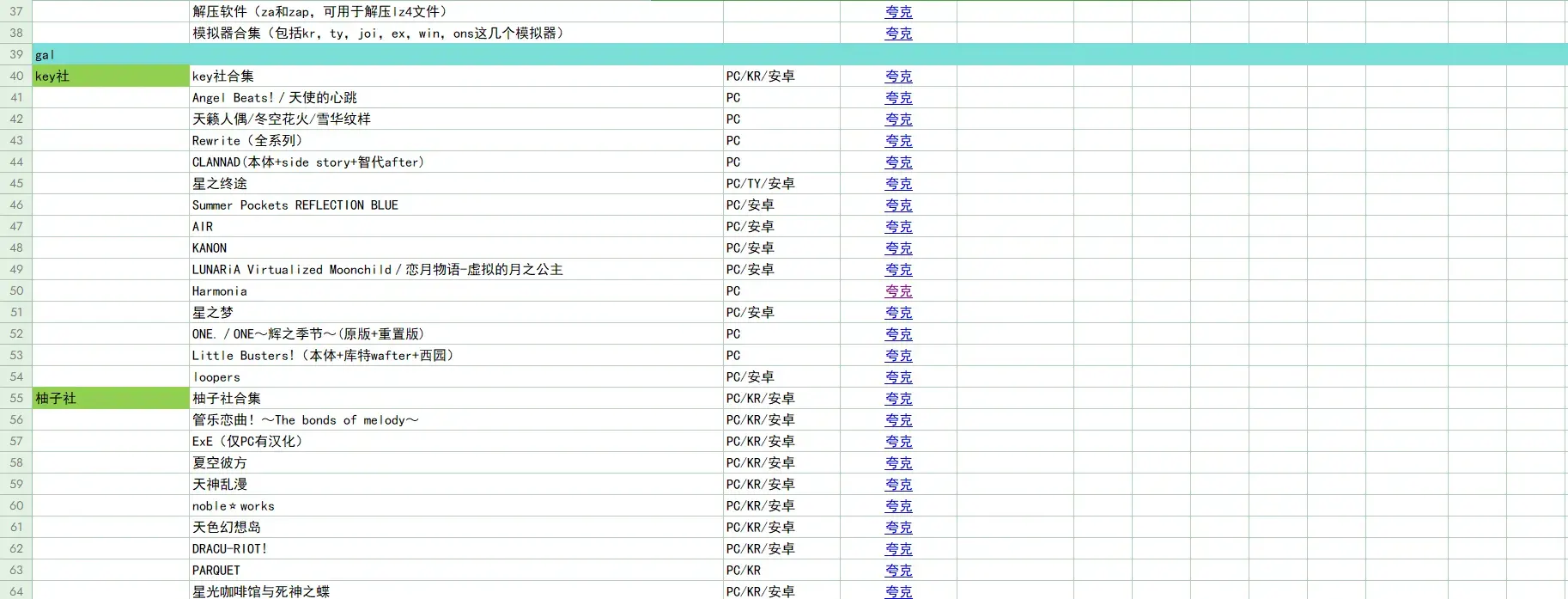The width and height of the screenshot is (1568, 599).
Task: Select the cell 'KANON'
Action: click(456, 248)
